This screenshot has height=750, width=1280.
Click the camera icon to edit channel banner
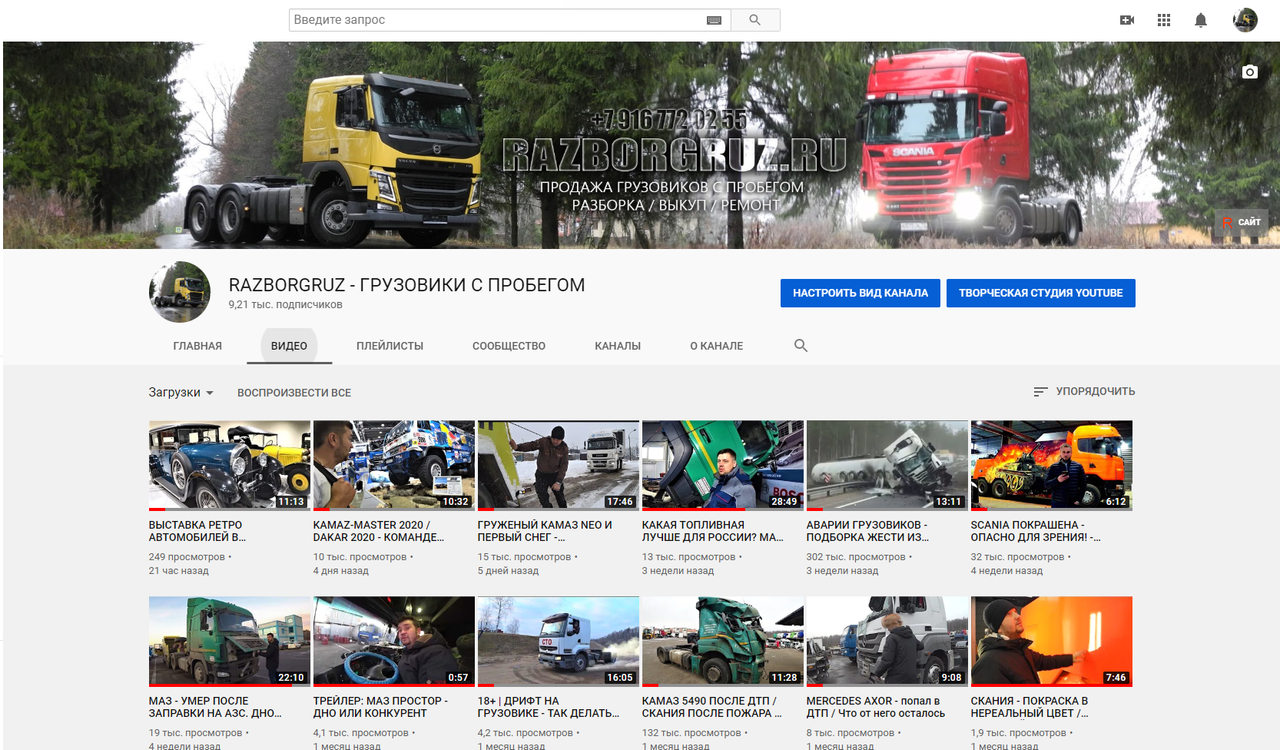point(1249,72)
